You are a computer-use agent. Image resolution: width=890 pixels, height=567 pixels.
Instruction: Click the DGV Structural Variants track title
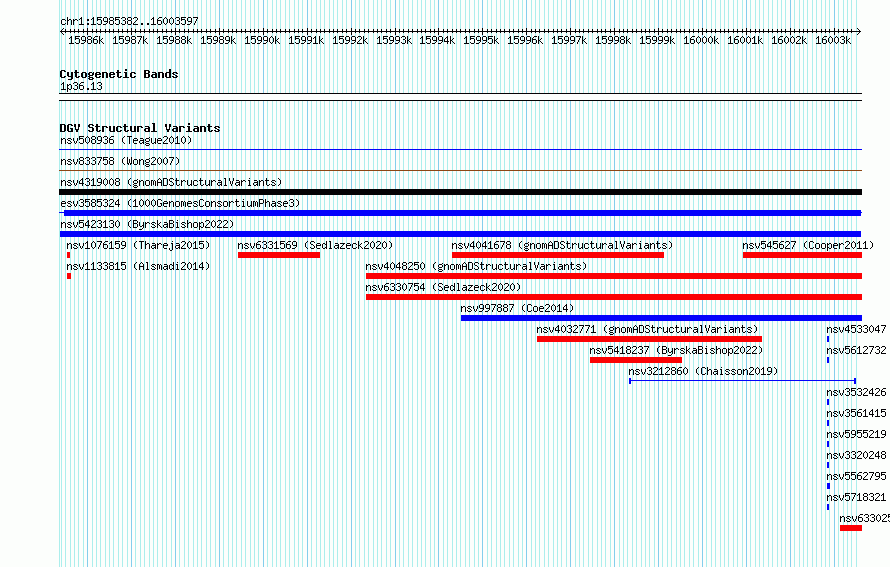click(140, 128)
